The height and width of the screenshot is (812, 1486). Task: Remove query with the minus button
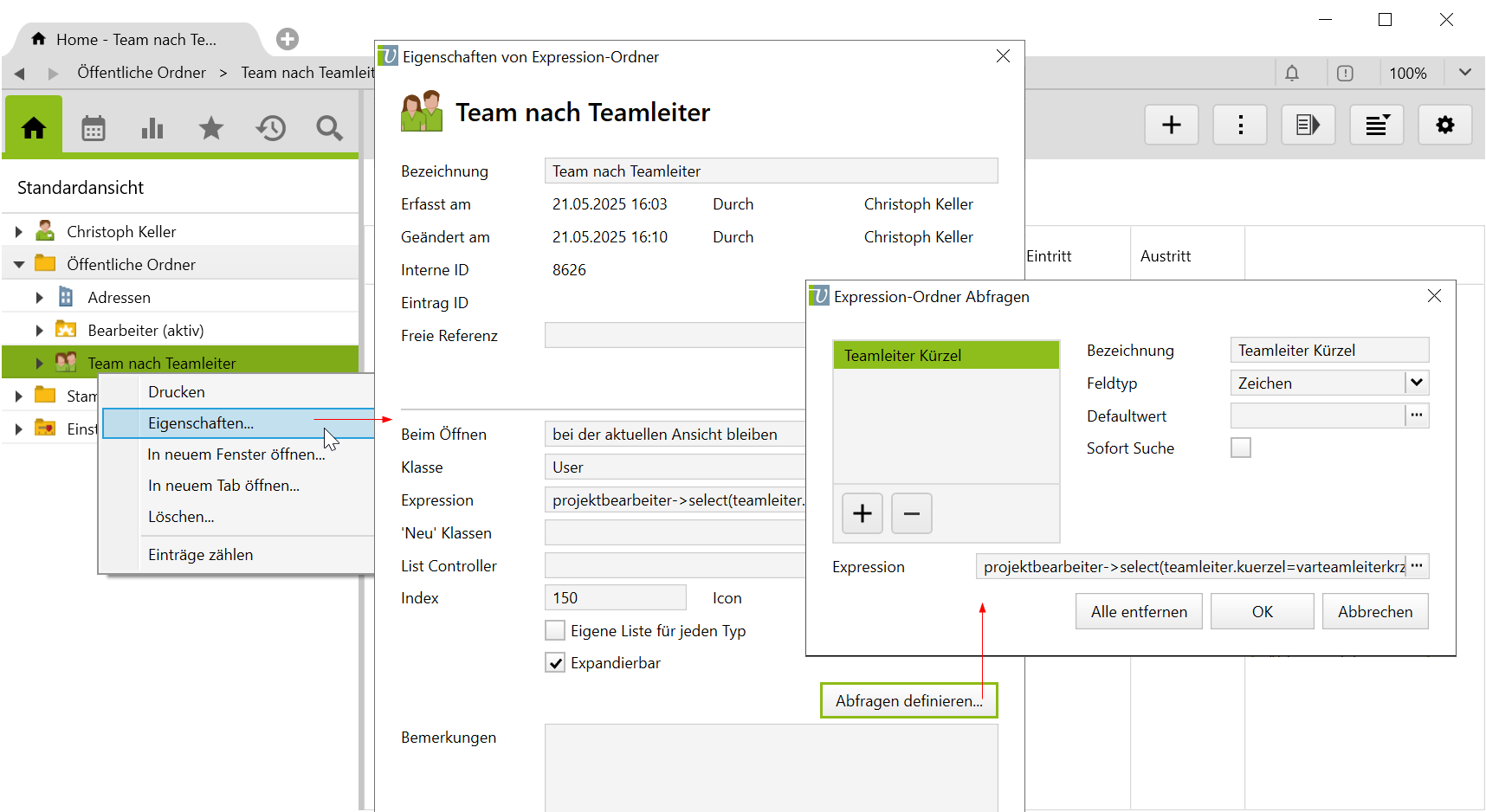pos(911,513)
